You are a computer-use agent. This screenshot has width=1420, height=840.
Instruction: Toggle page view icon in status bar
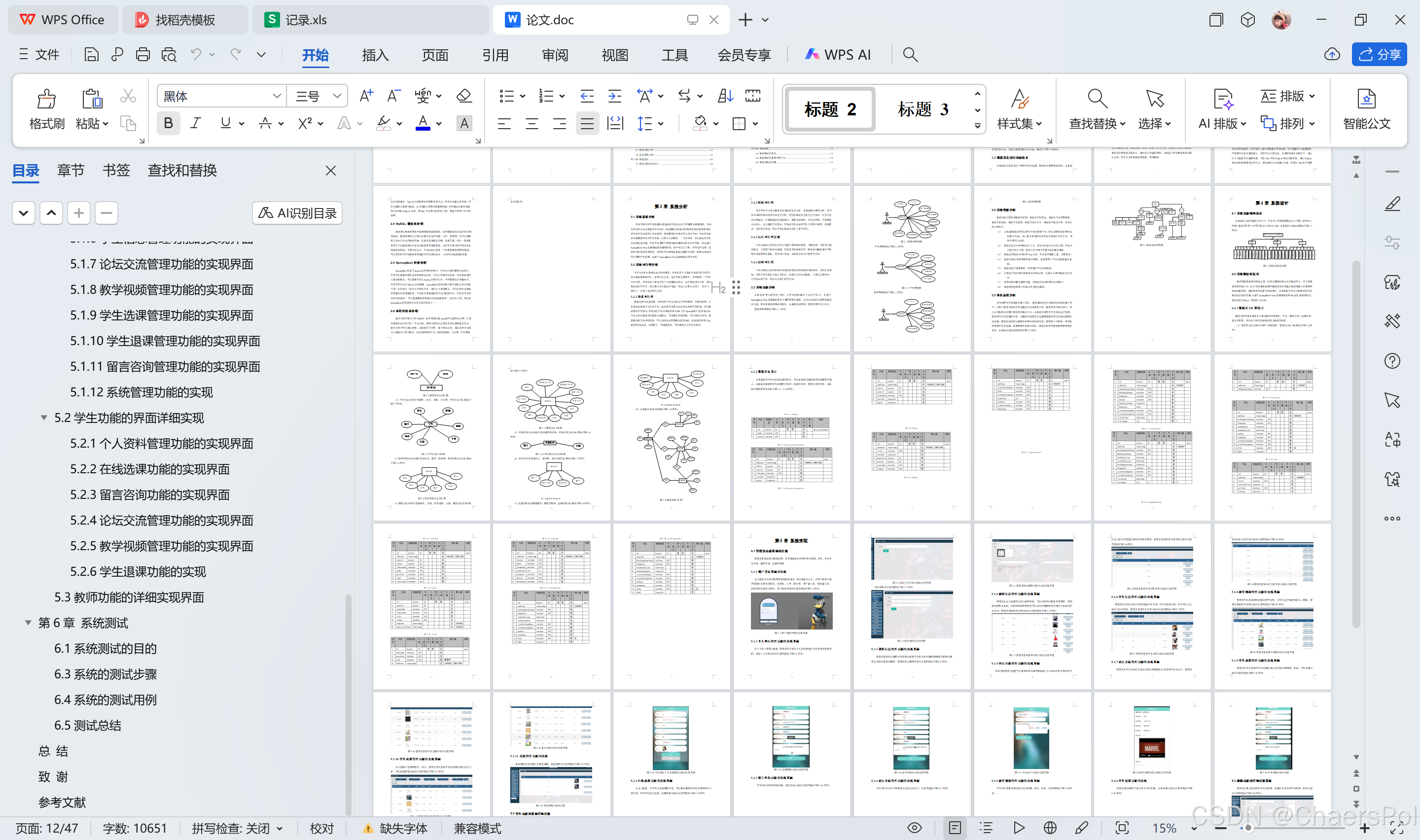point(955,828)
